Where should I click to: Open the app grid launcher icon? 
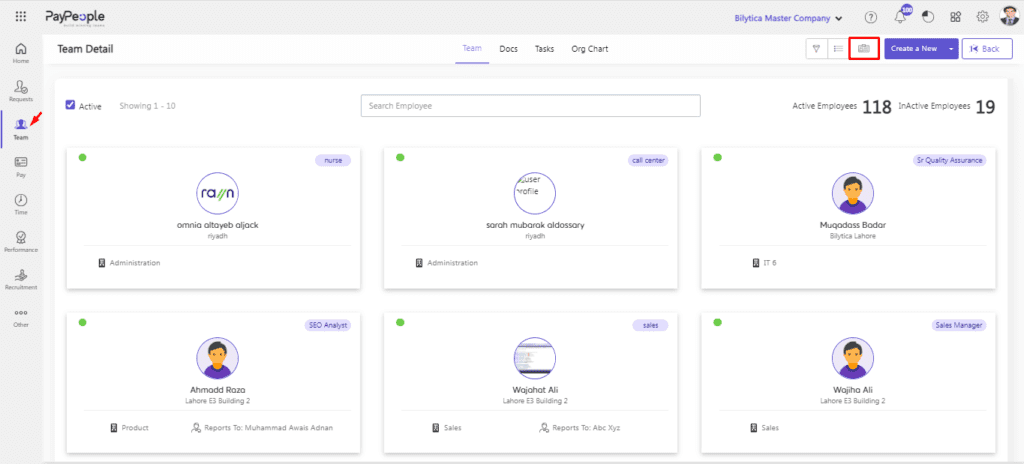tap(21, 17)
